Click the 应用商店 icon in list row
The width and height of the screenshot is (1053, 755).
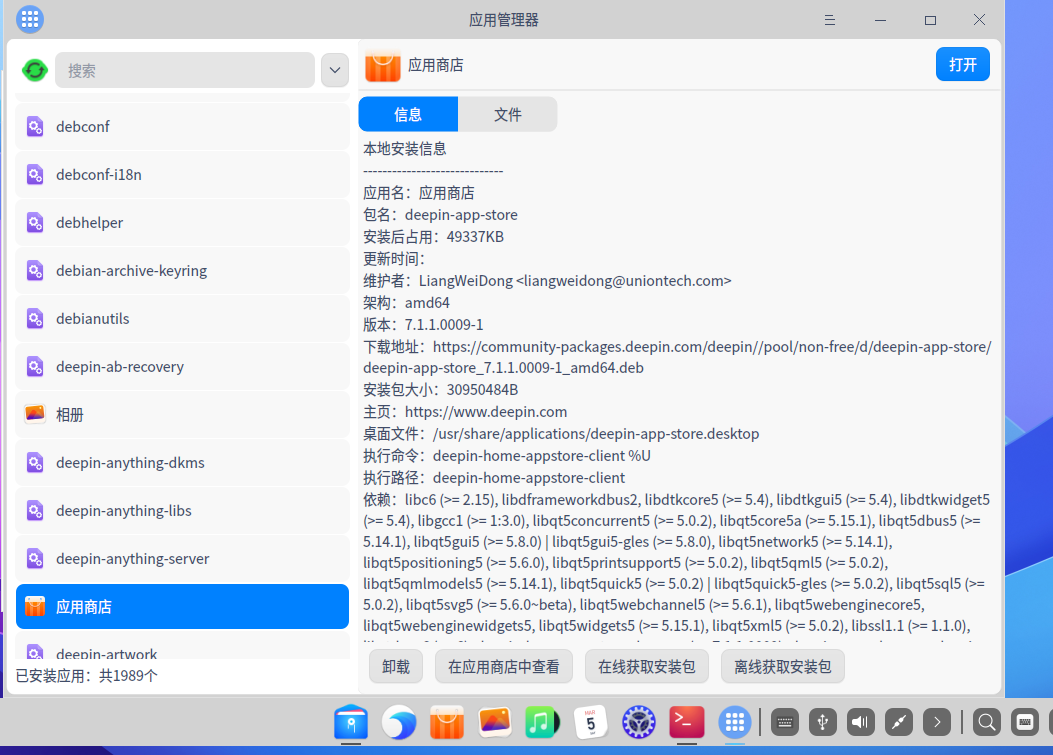[35, 607]
